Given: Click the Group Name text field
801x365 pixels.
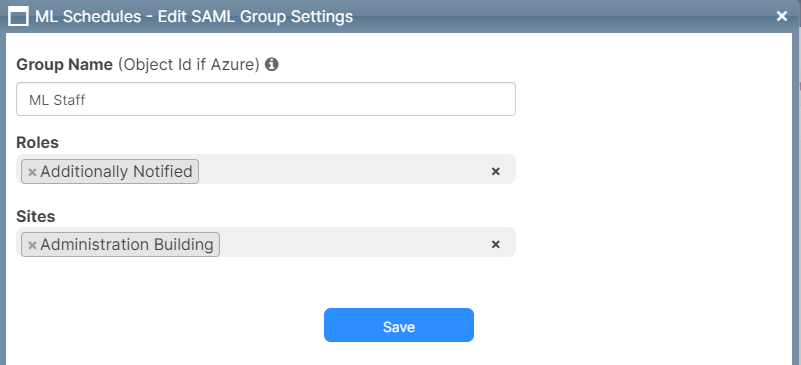Looking at the screenshot, I should (266, 99).
